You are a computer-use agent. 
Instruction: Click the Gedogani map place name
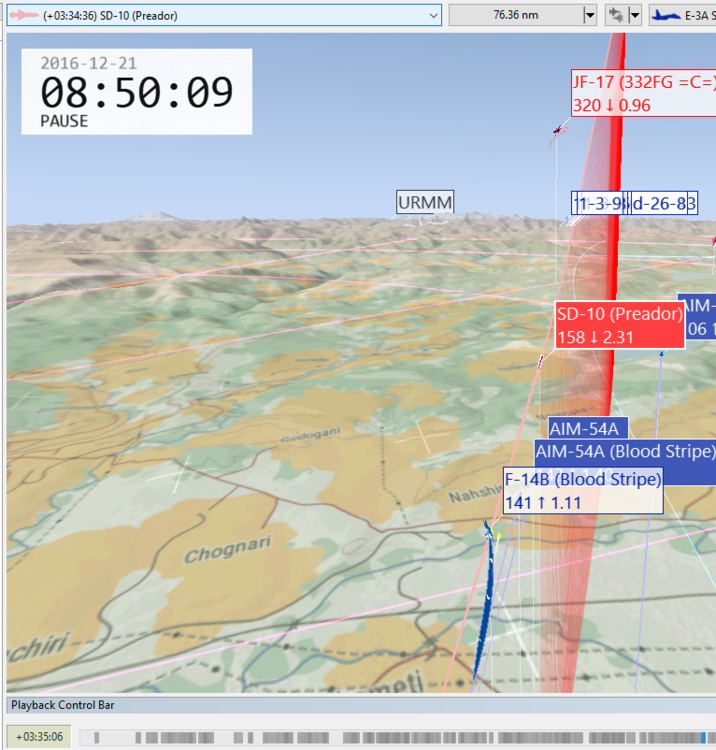[x=310, y=435]
